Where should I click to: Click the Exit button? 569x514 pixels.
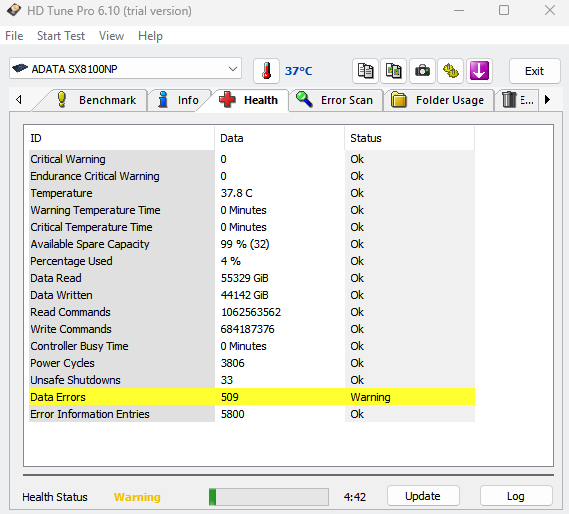point(535,71)
